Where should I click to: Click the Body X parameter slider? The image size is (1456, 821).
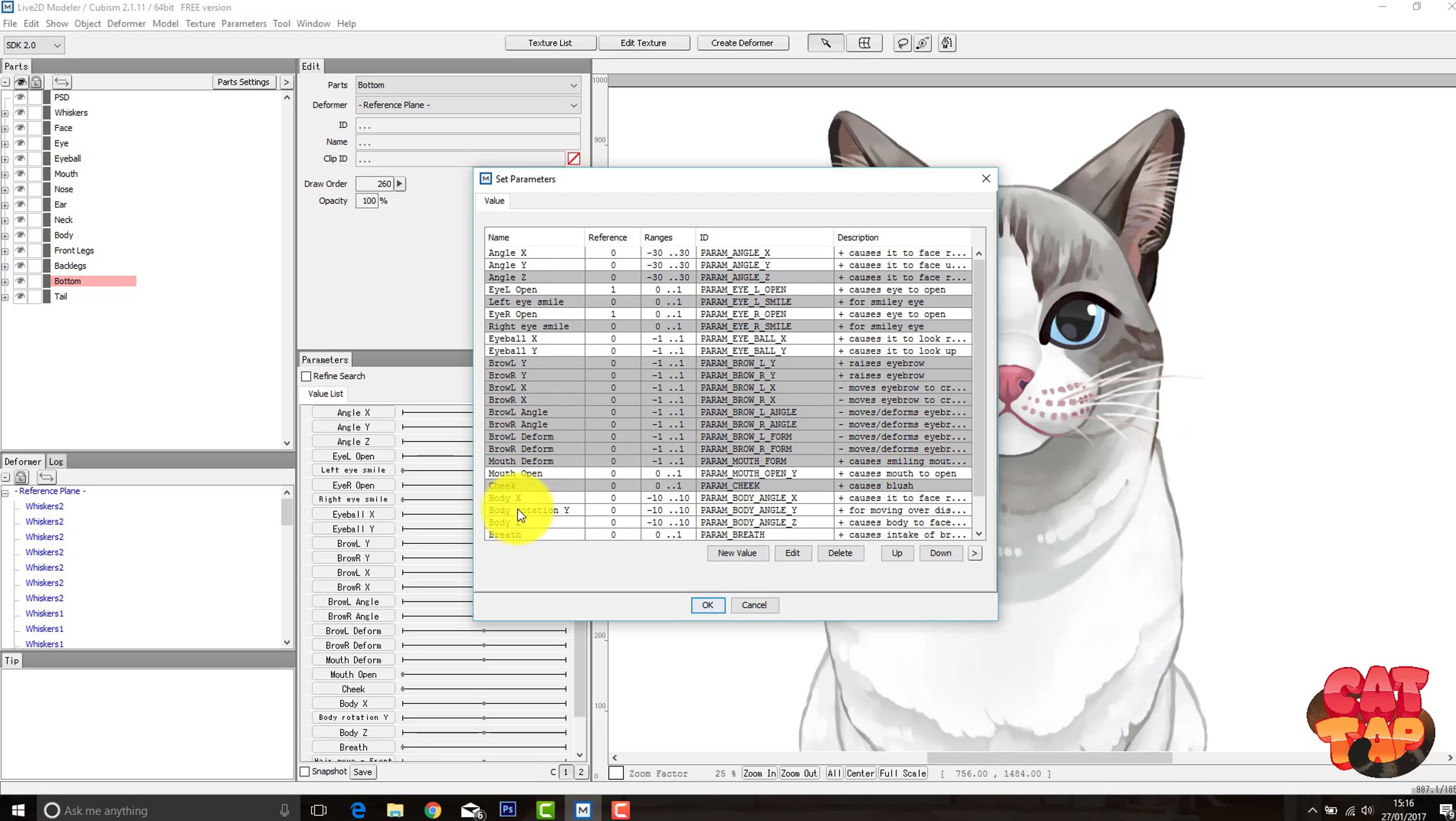484,703
